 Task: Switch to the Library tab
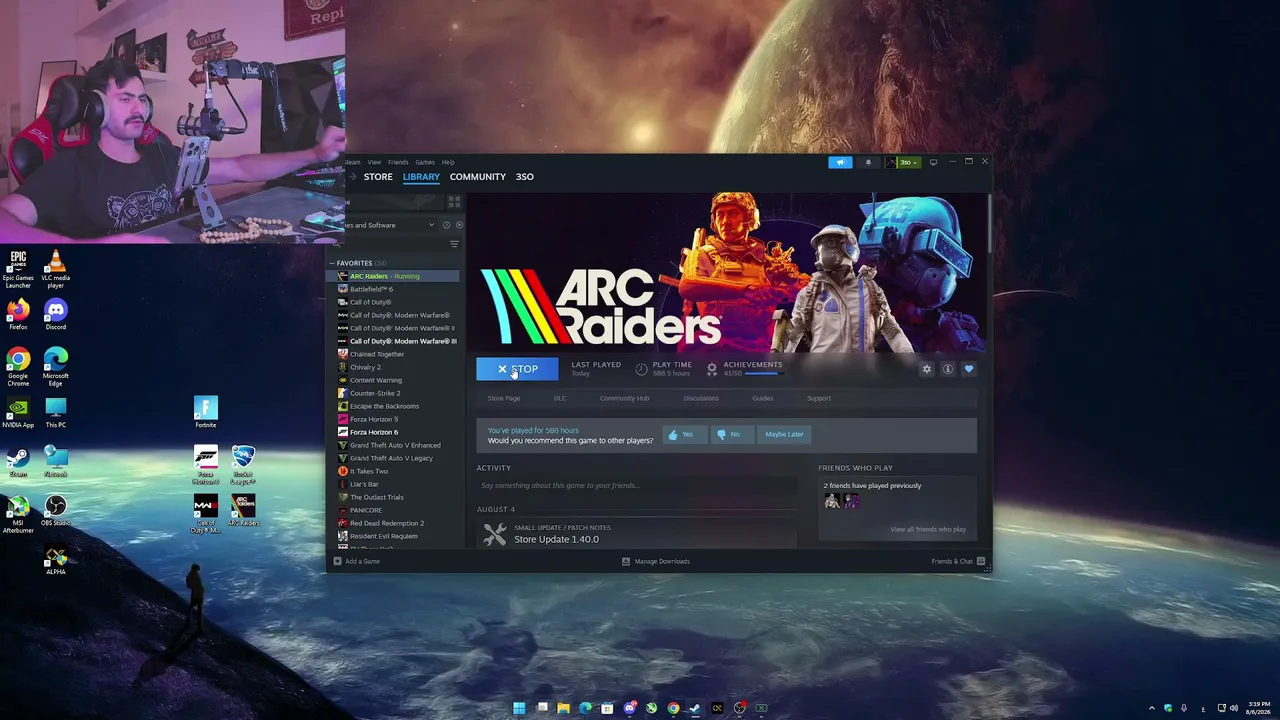pos(421,177)
